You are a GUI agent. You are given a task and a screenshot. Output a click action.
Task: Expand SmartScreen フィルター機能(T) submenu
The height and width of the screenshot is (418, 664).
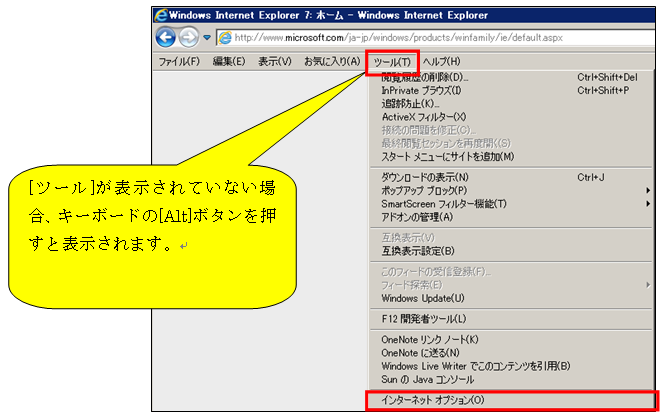511,204
